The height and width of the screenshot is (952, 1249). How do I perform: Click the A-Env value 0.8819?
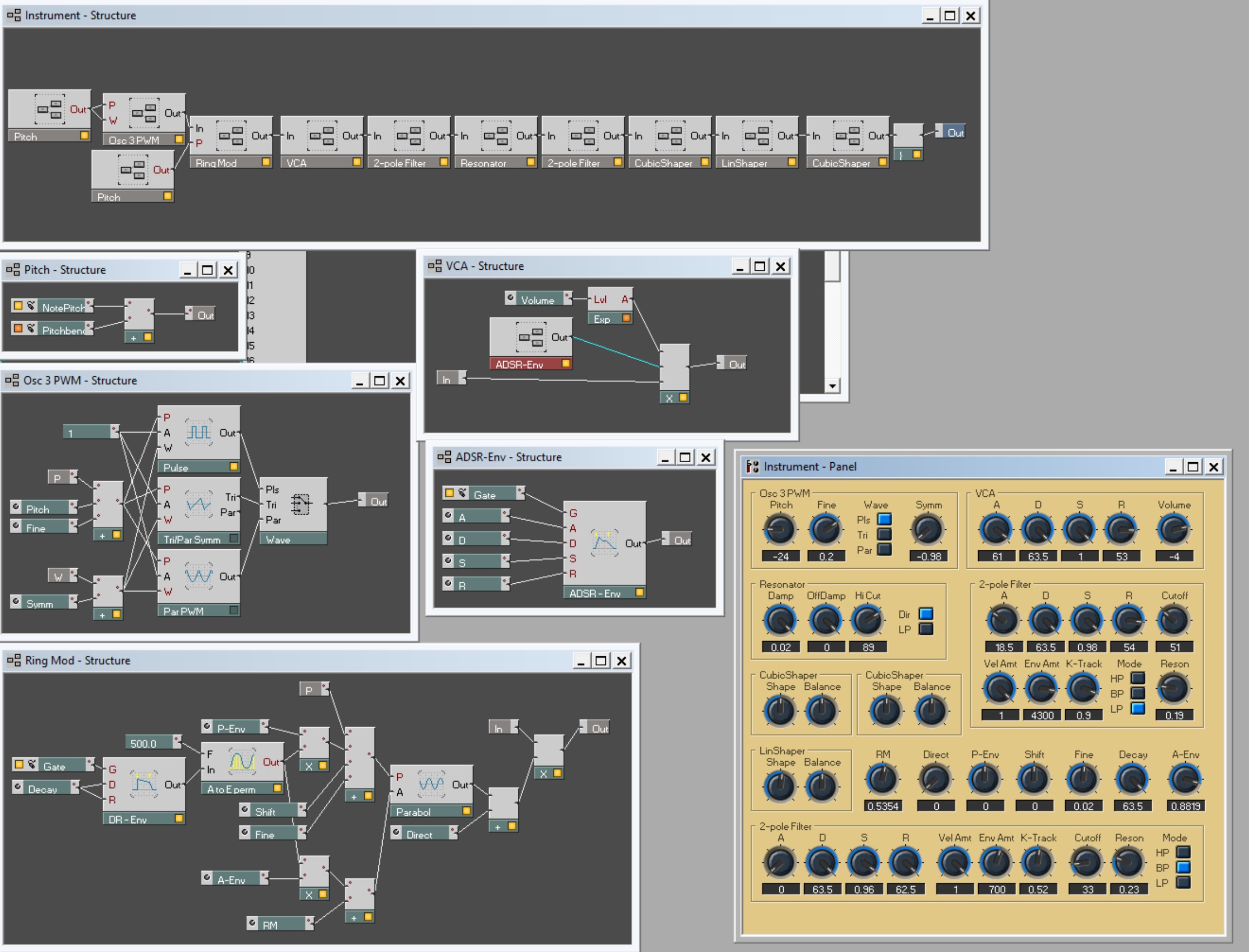coord(1185,806)
